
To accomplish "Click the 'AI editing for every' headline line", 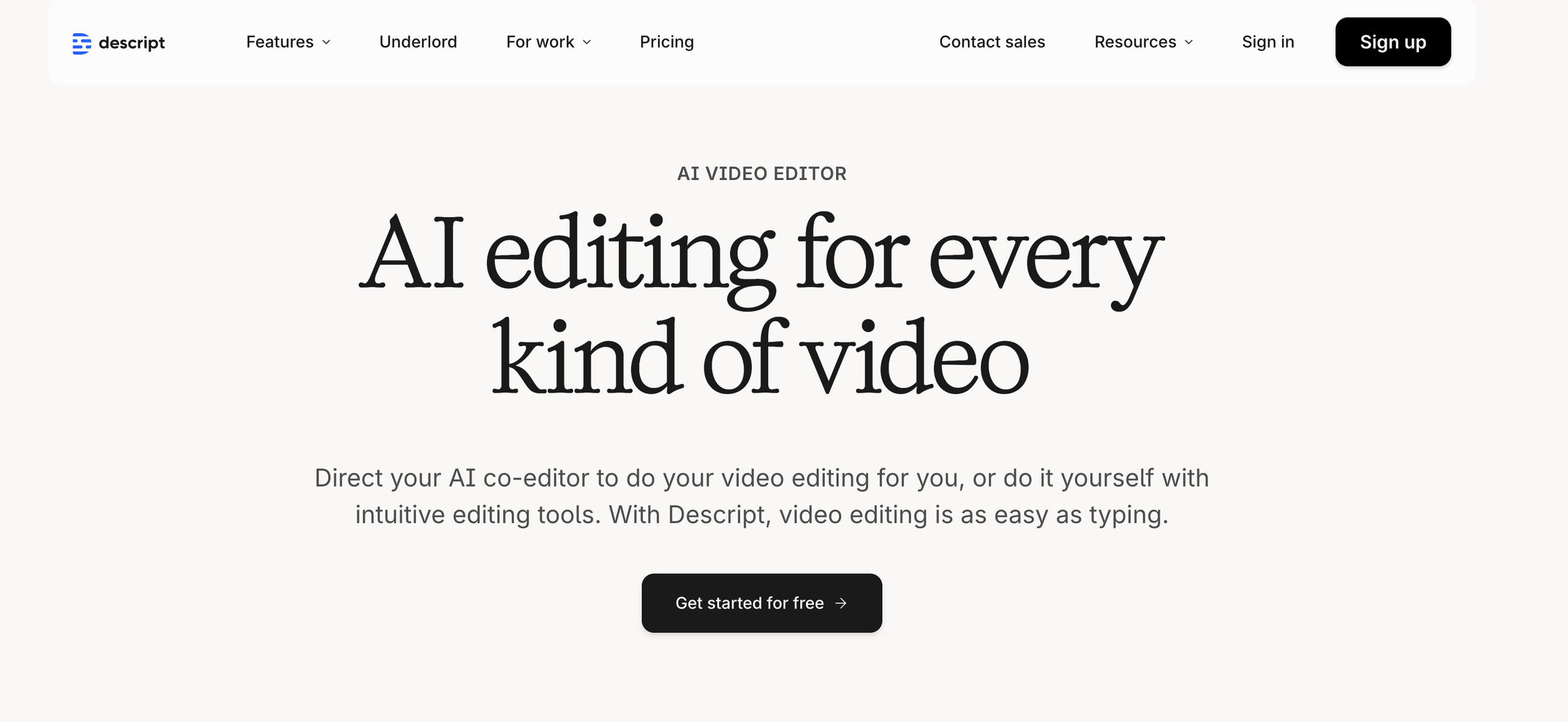I will pos(761,257).
